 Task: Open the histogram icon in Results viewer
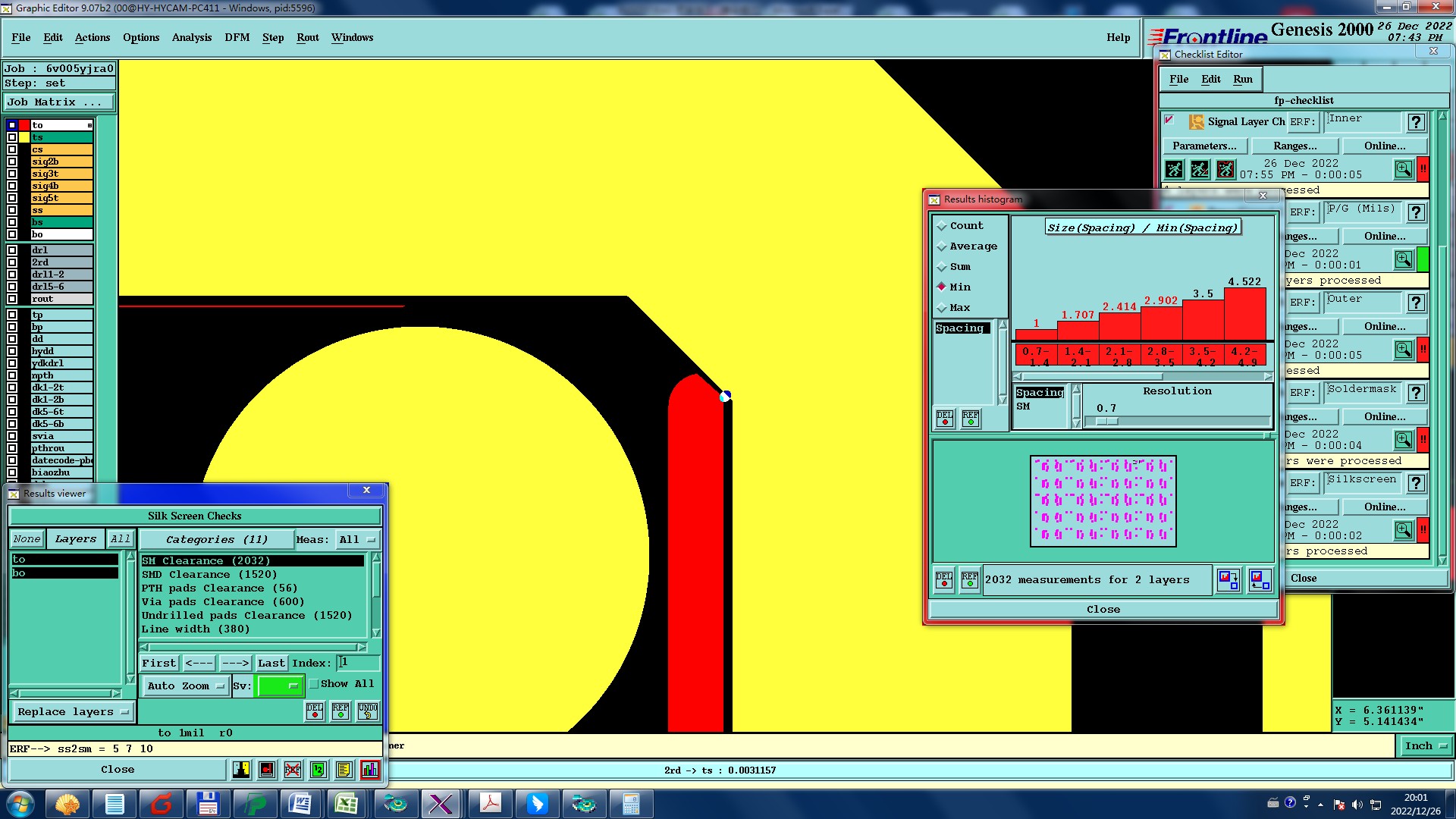369,770
